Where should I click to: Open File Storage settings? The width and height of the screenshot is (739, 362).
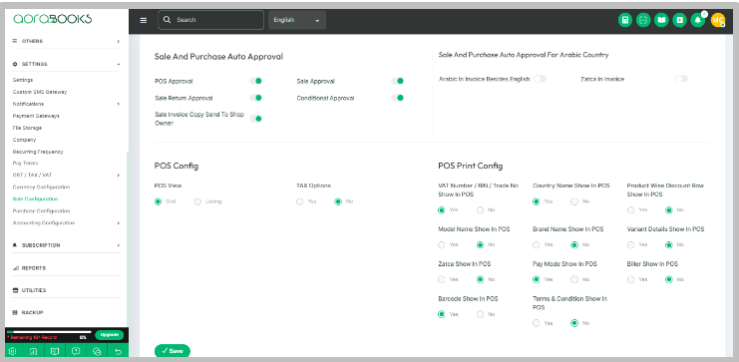[x=27, y=128]
